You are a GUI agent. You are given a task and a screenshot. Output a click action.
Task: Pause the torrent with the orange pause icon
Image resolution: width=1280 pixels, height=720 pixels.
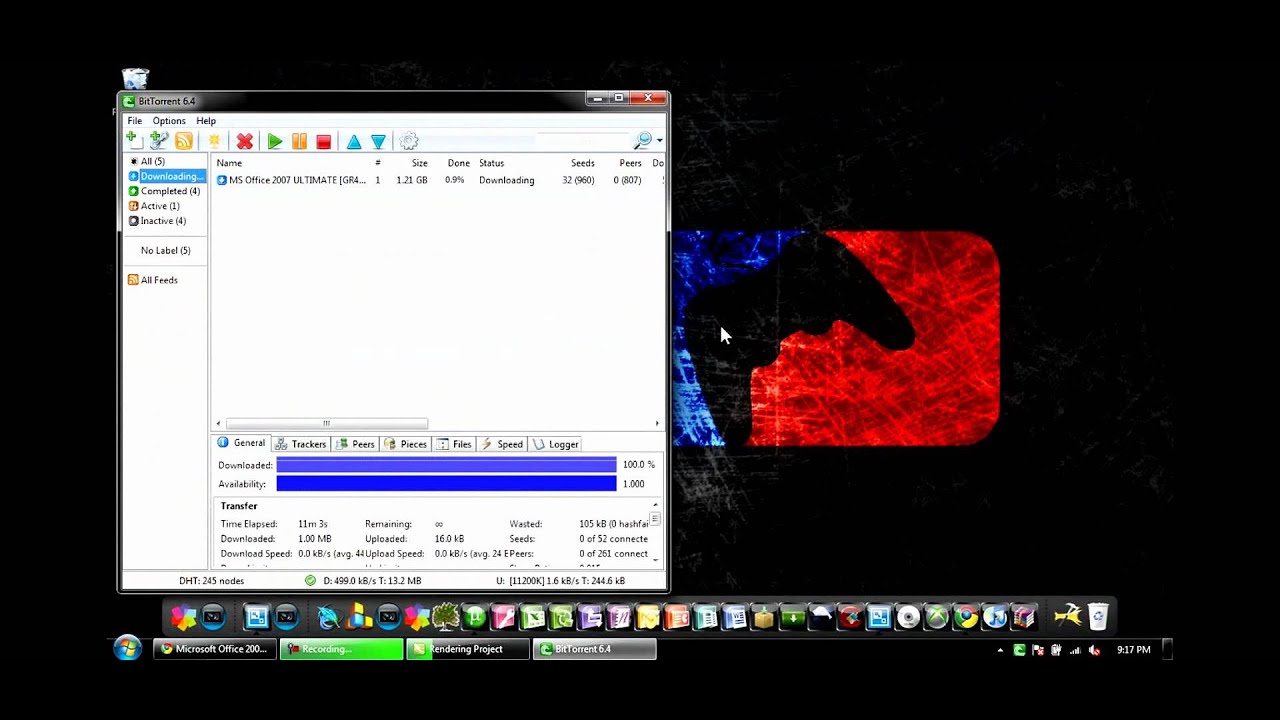(x=299, y=142)
